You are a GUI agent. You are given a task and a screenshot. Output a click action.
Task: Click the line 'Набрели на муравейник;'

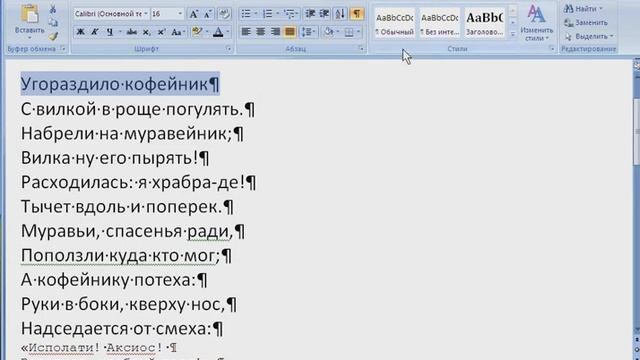132,134
